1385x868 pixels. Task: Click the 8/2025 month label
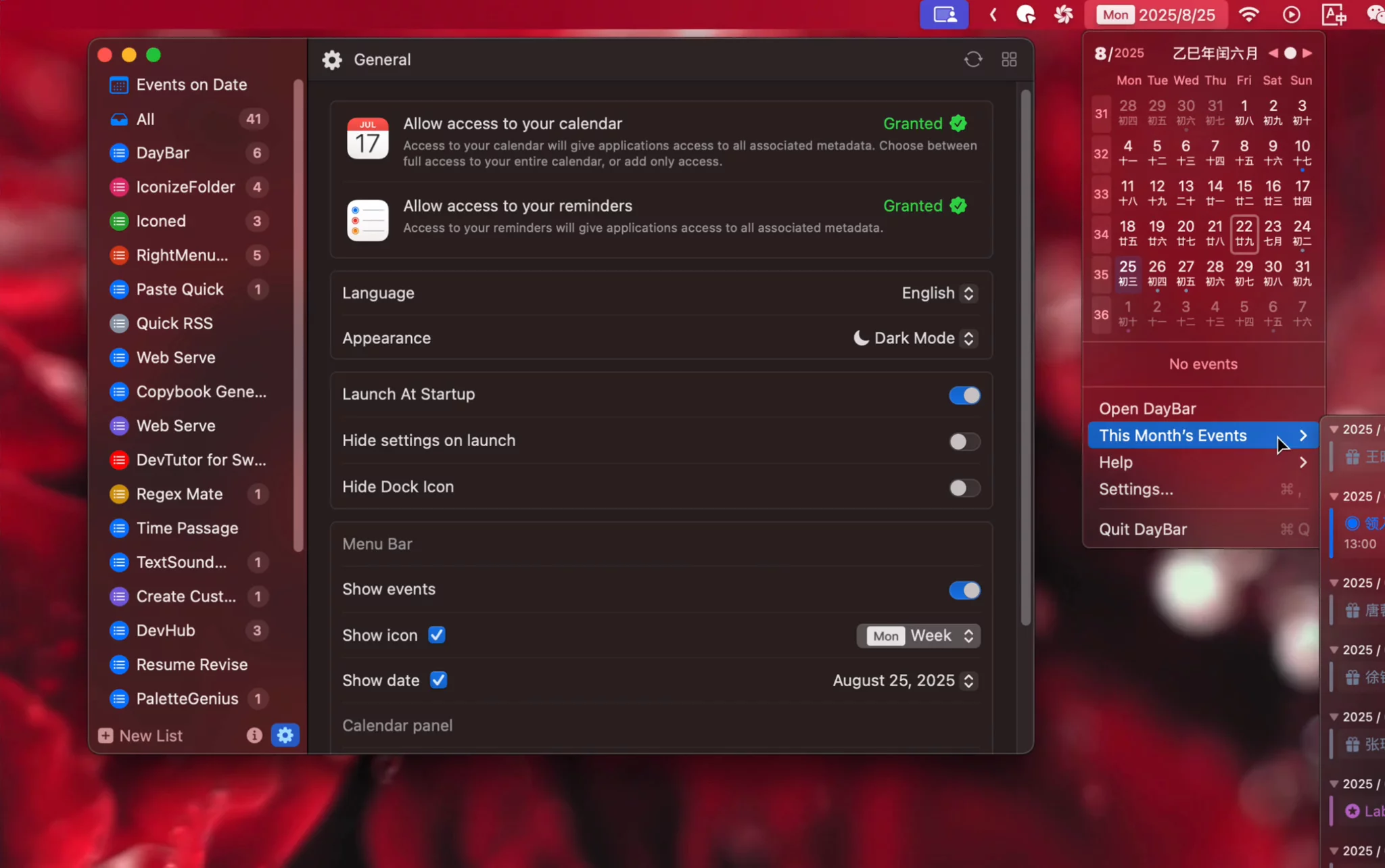pos(1119,53)
